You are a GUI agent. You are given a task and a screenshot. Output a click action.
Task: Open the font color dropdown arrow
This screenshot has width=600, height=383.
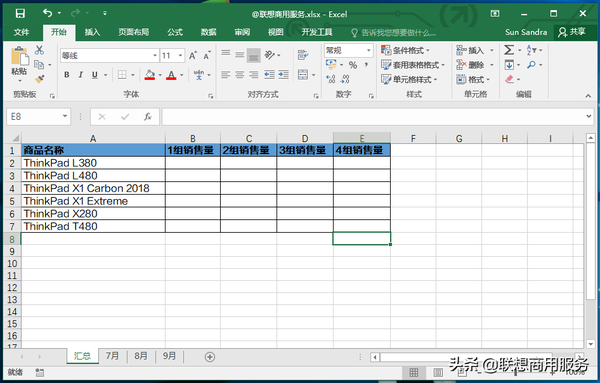click(x=182, y=75)
